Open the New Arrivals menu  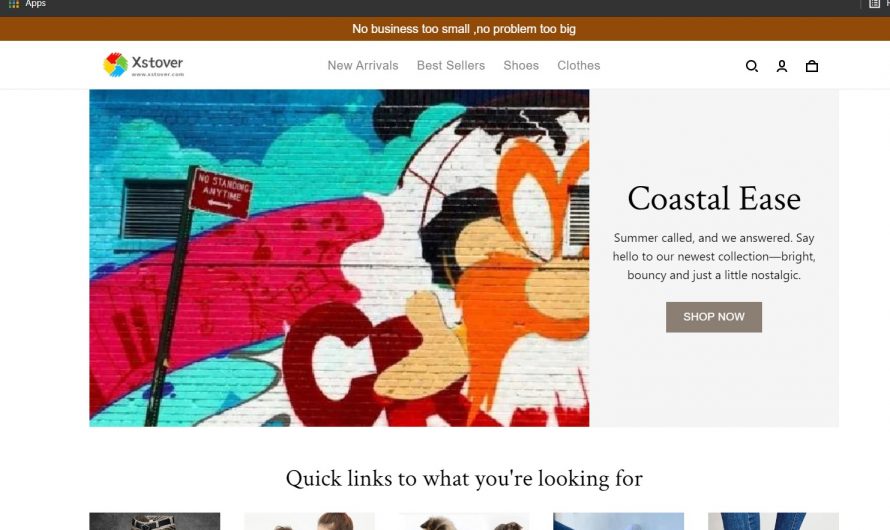tap(363, 65)
